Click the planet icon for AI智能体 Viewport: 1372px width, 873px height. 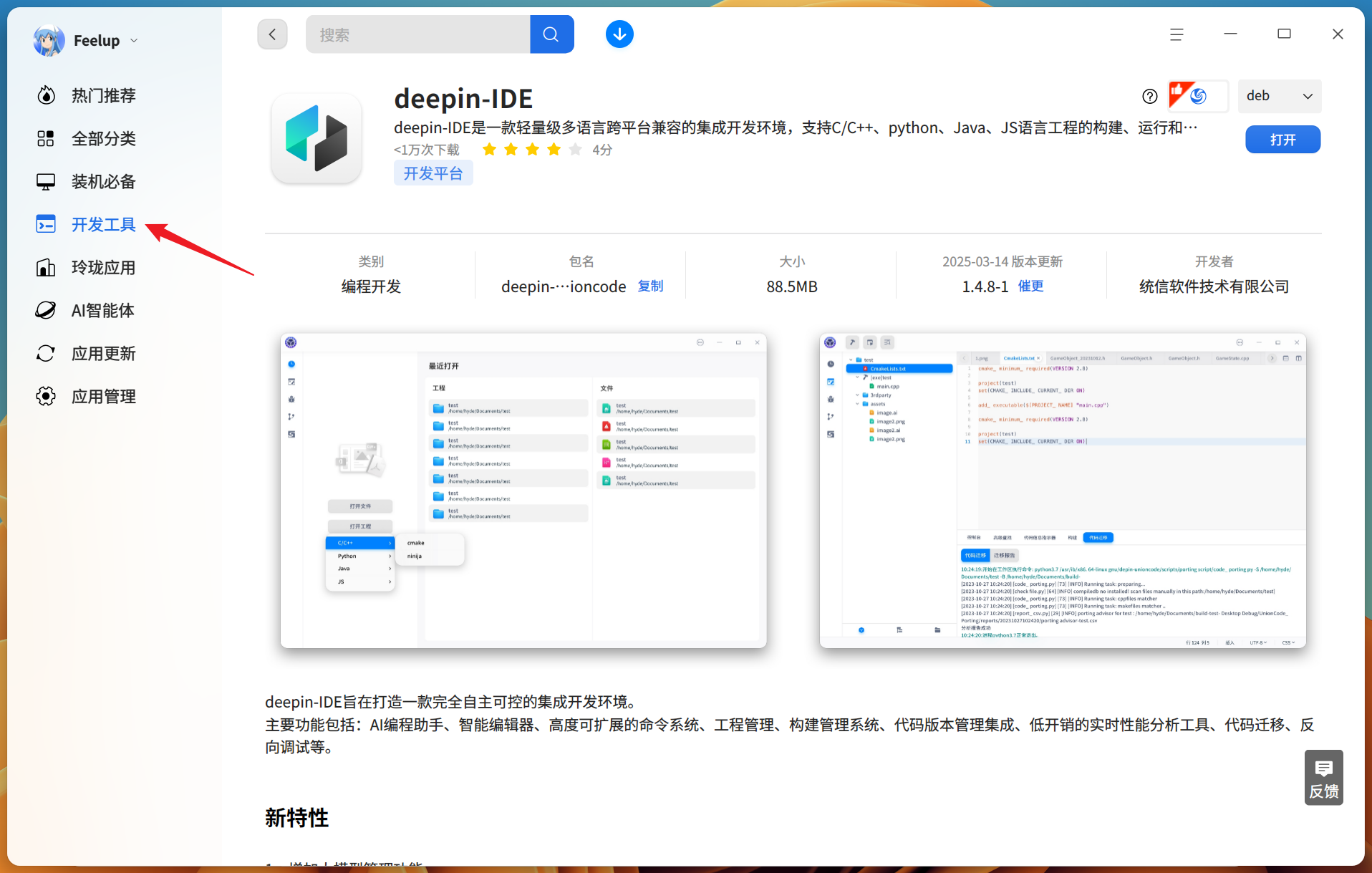click(46, 310)
